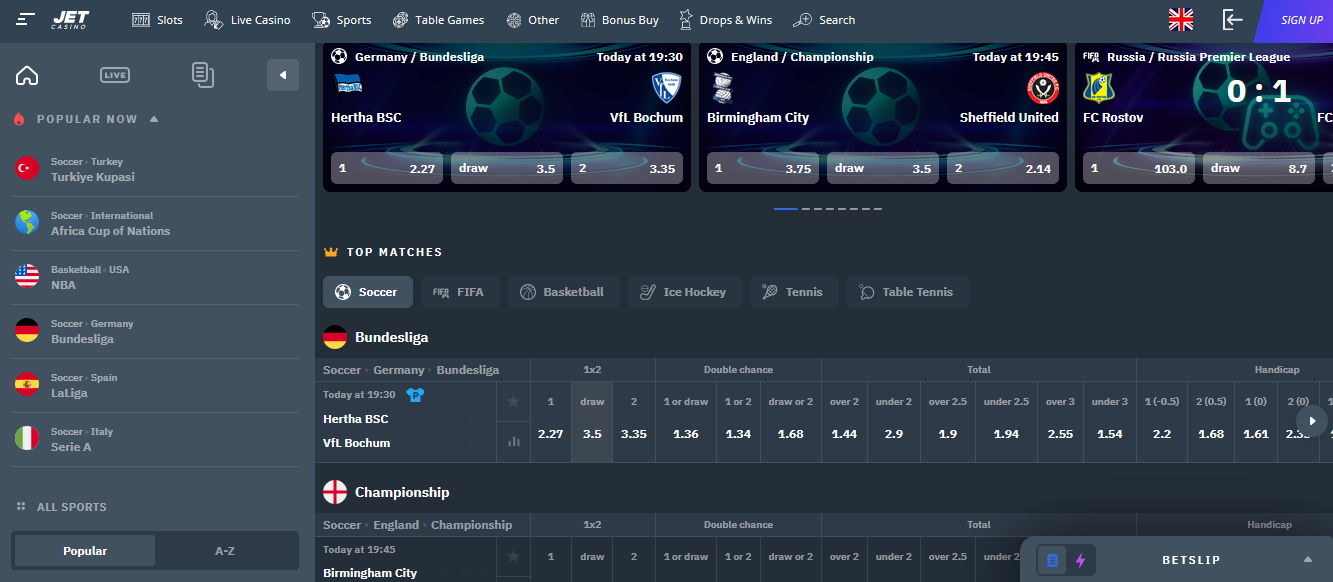Open the Live Casino menu

pyautogui.click(x=247, y=20)
